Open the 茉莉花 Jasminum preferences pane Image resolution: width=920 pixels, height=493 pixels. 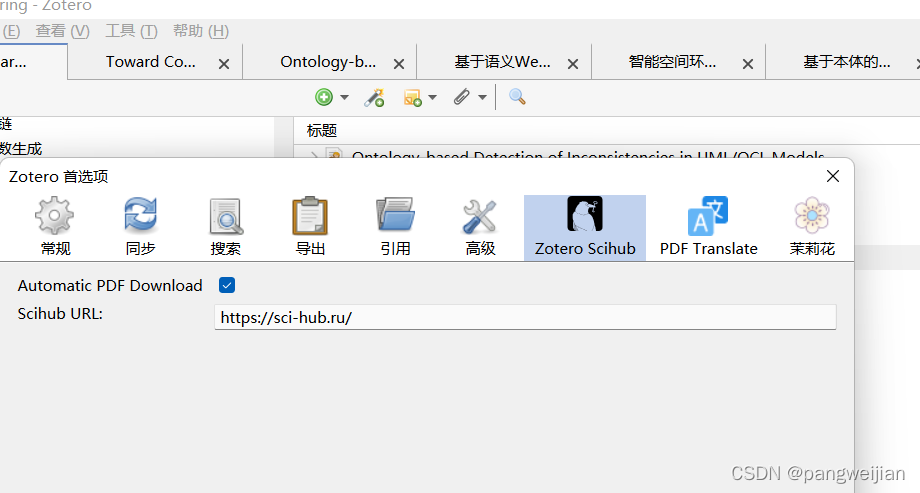(x=812, y=228)
